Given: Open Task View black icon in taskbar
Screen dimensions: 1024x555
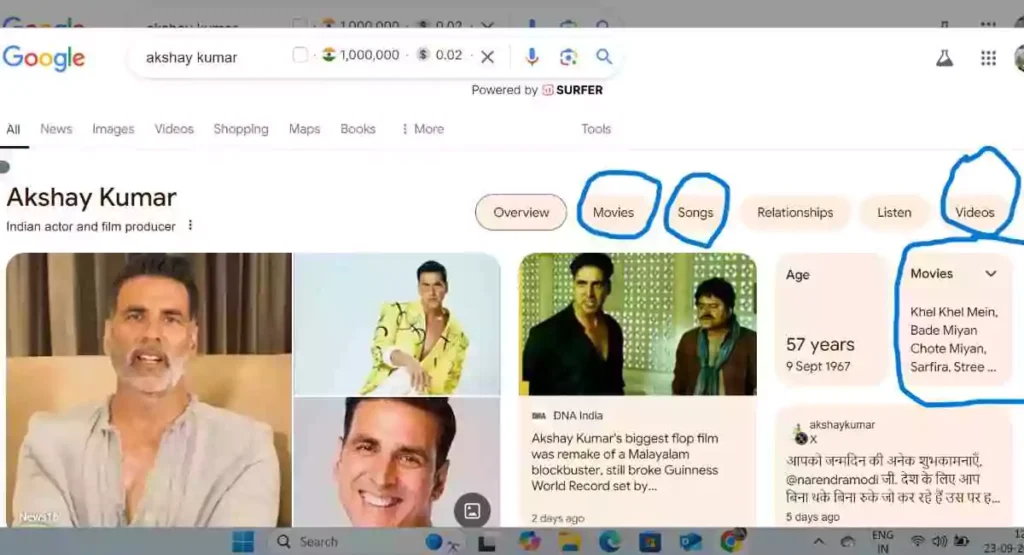Looking at the screenshot, I should [487, 543].
